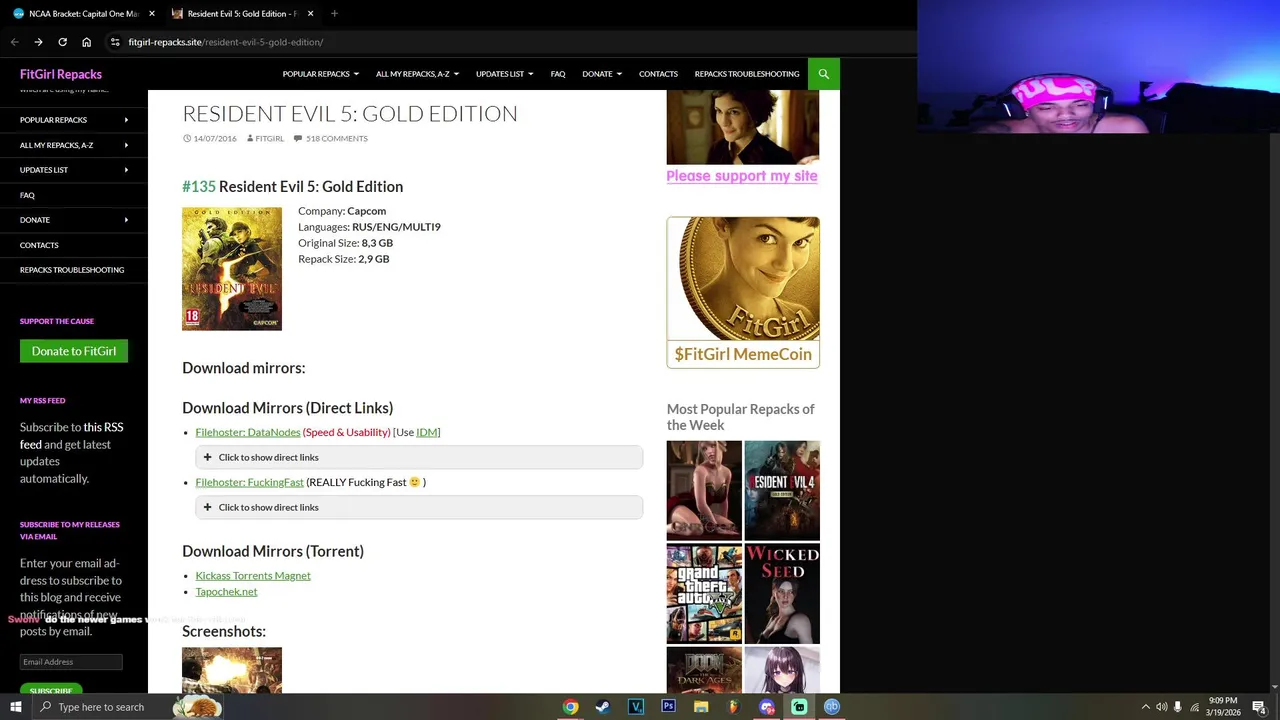Expand FuckingFast direct links spoiler
Viewport: 1280px width, 720px height.
419,507
